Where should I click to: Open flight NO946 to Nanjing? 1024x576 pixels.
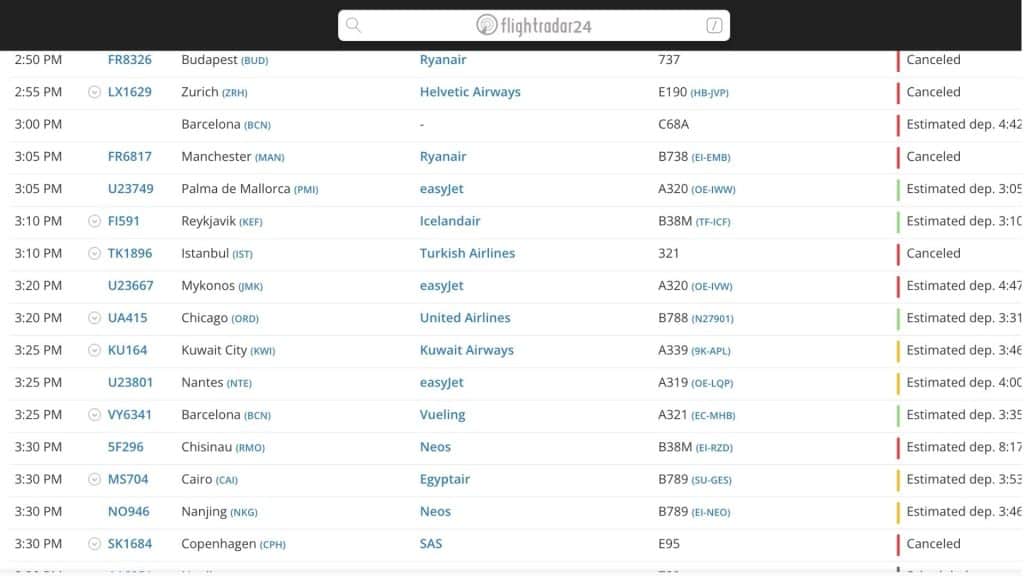pyautogui.click(x=129, y=512)
